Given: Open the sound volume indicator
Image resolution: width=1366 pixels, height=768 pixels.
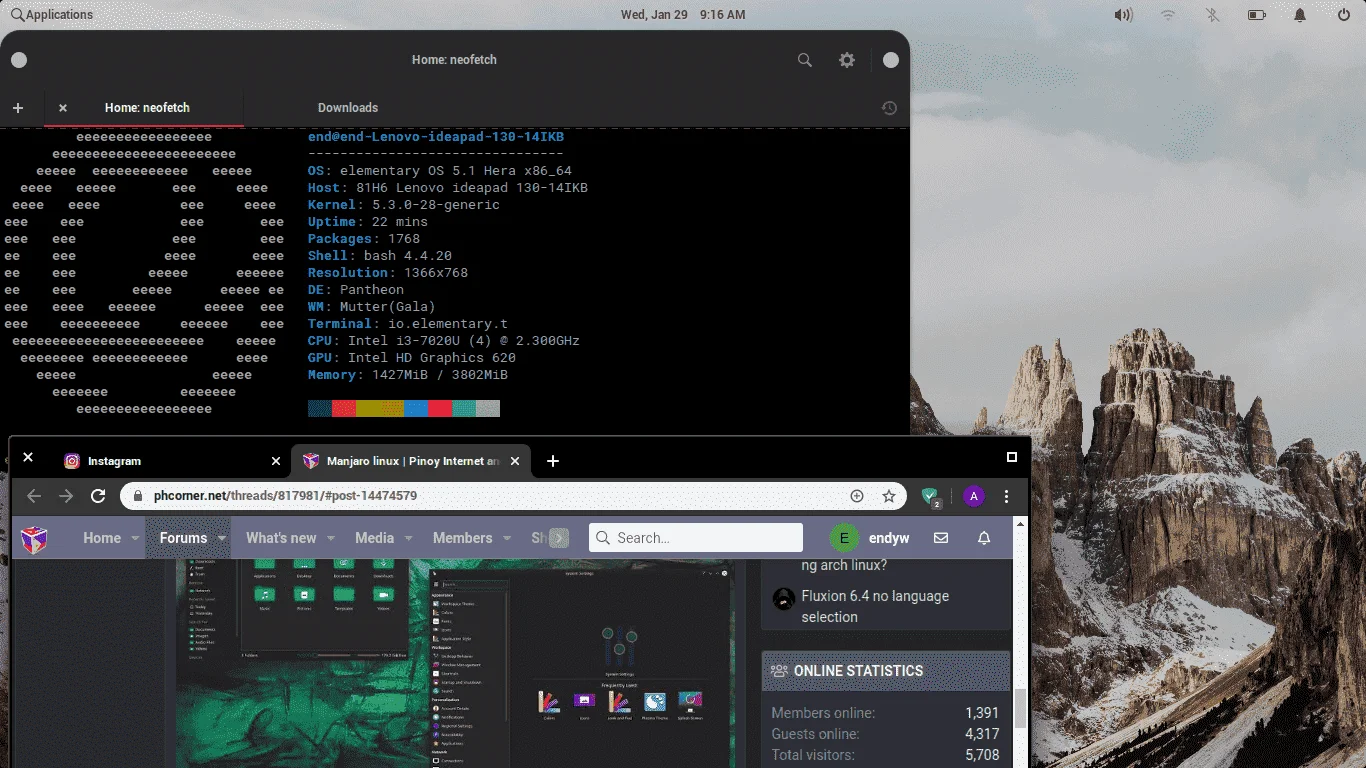Looking at the screenshot, I should (x=1124, y=15).
